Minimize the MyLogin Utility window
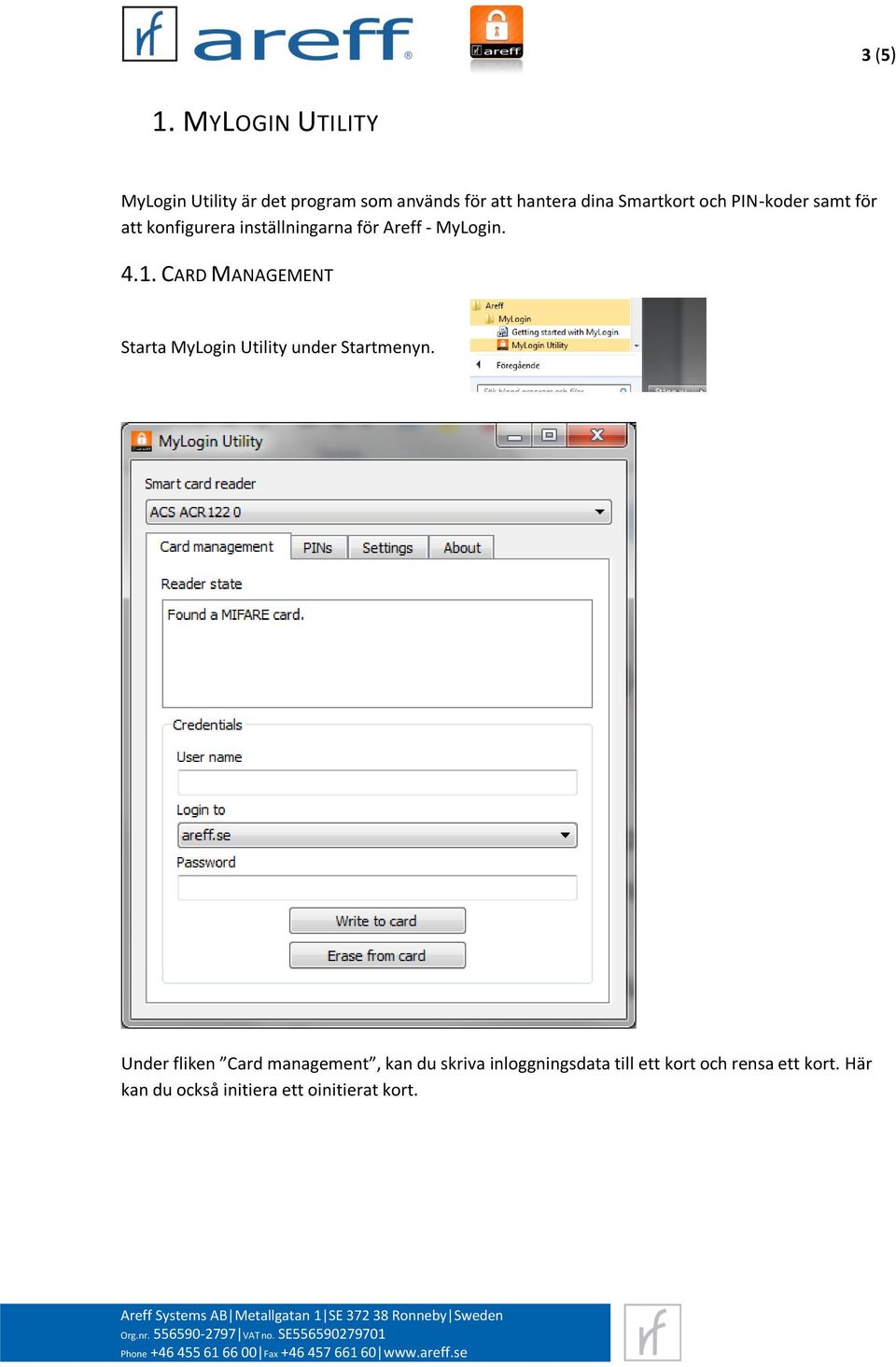 click(514, 436)
